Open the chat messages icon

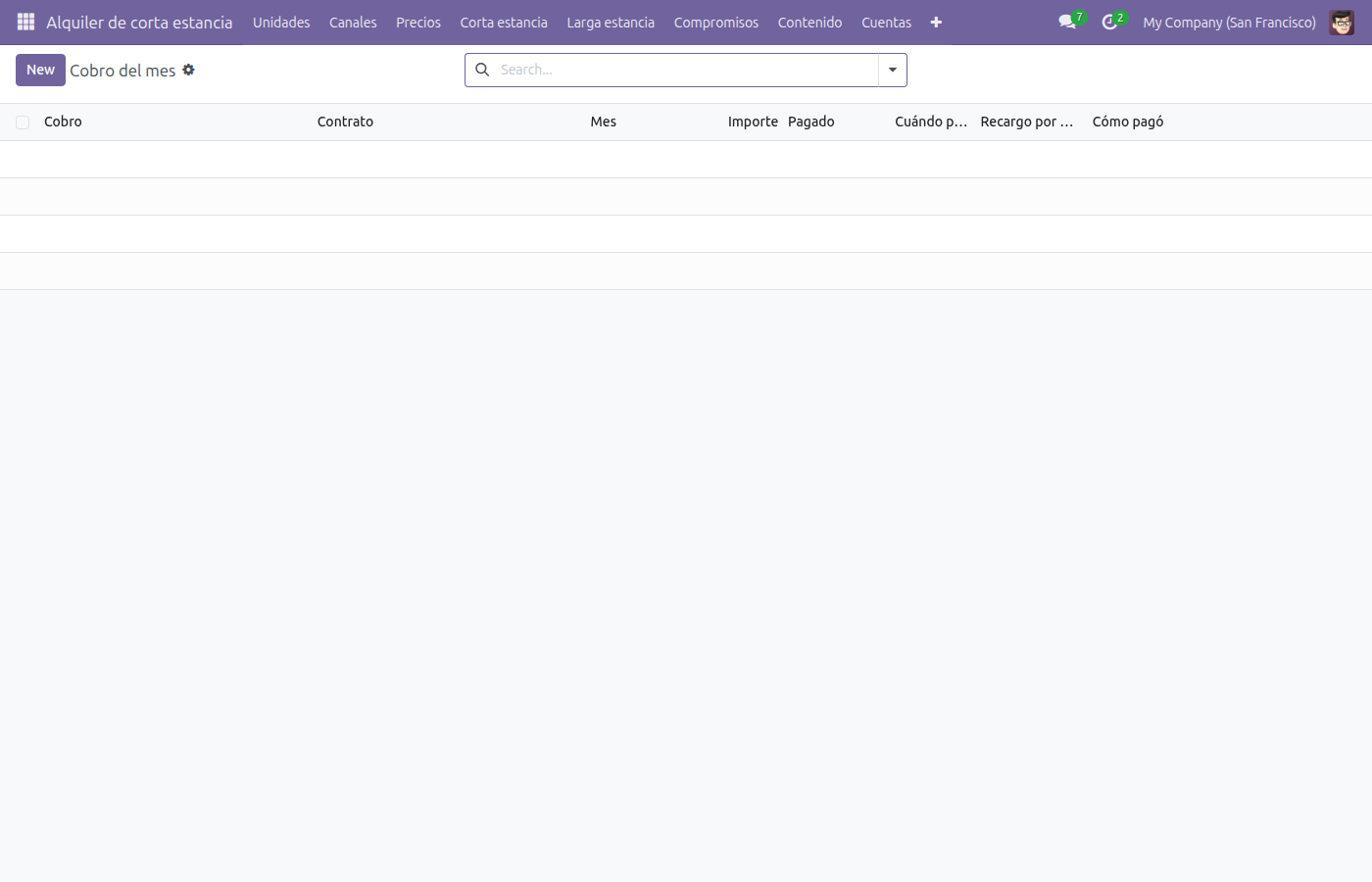coord(1067,22)
